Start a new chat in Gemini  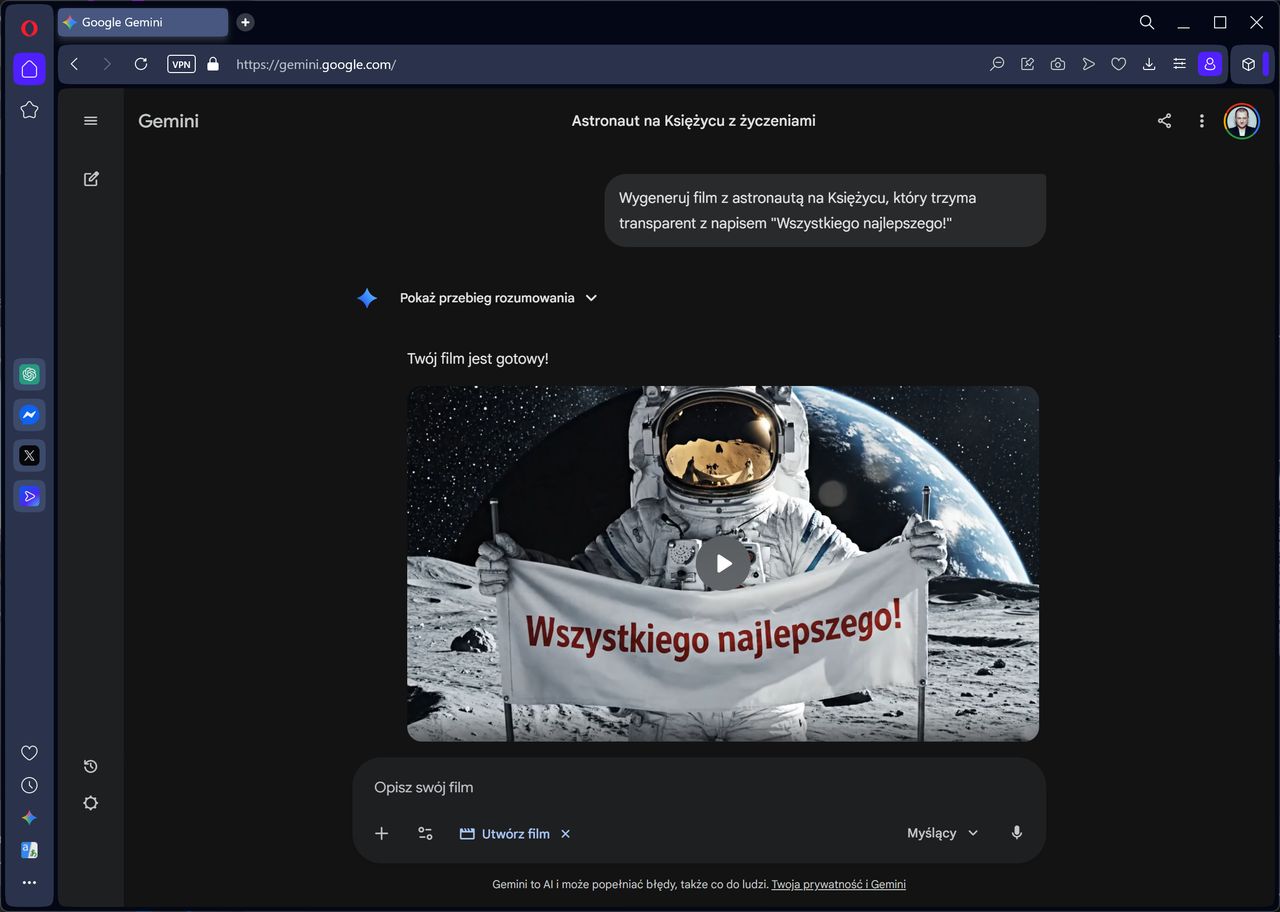(x=90, y=178)
